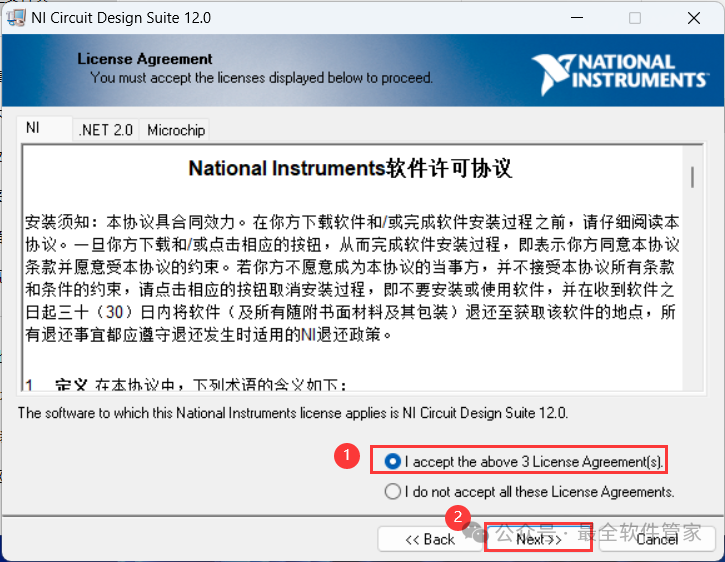The height and width of the screenshot is (562, 725).
Task: Select "I accept the above 3 License Agreement(s)"
Action: tap(393, 461)
